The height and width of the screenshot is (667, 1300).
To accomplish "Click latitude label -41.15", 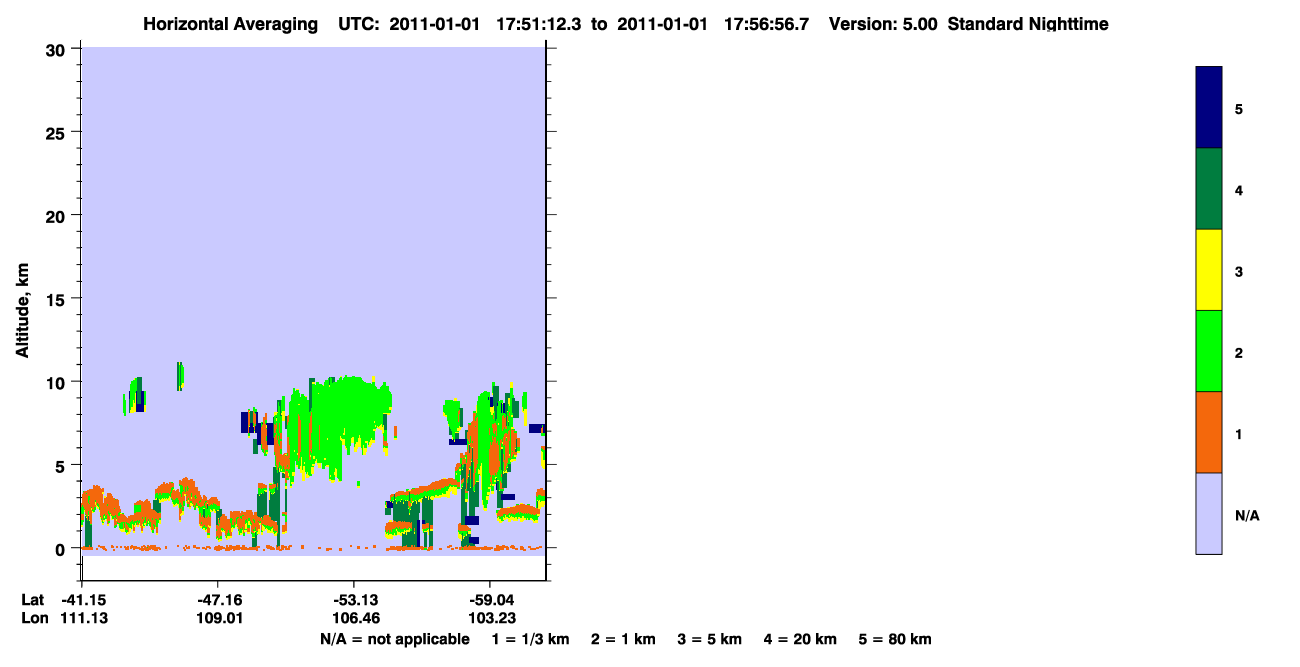I will pyautogui.click(x=85, y=600).
